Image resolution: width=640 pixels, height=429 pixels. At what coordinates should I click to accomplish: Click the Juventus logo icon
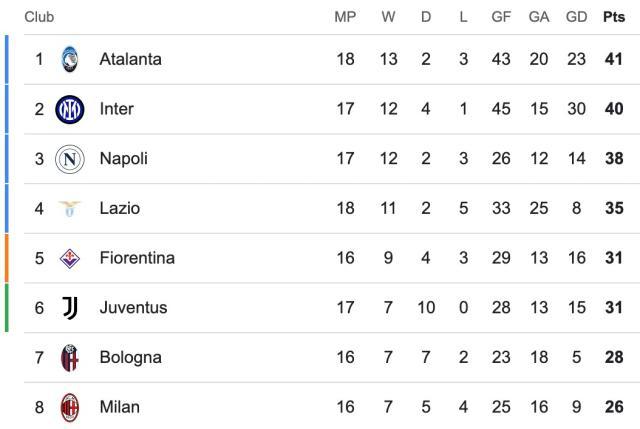tap(70, 307)
